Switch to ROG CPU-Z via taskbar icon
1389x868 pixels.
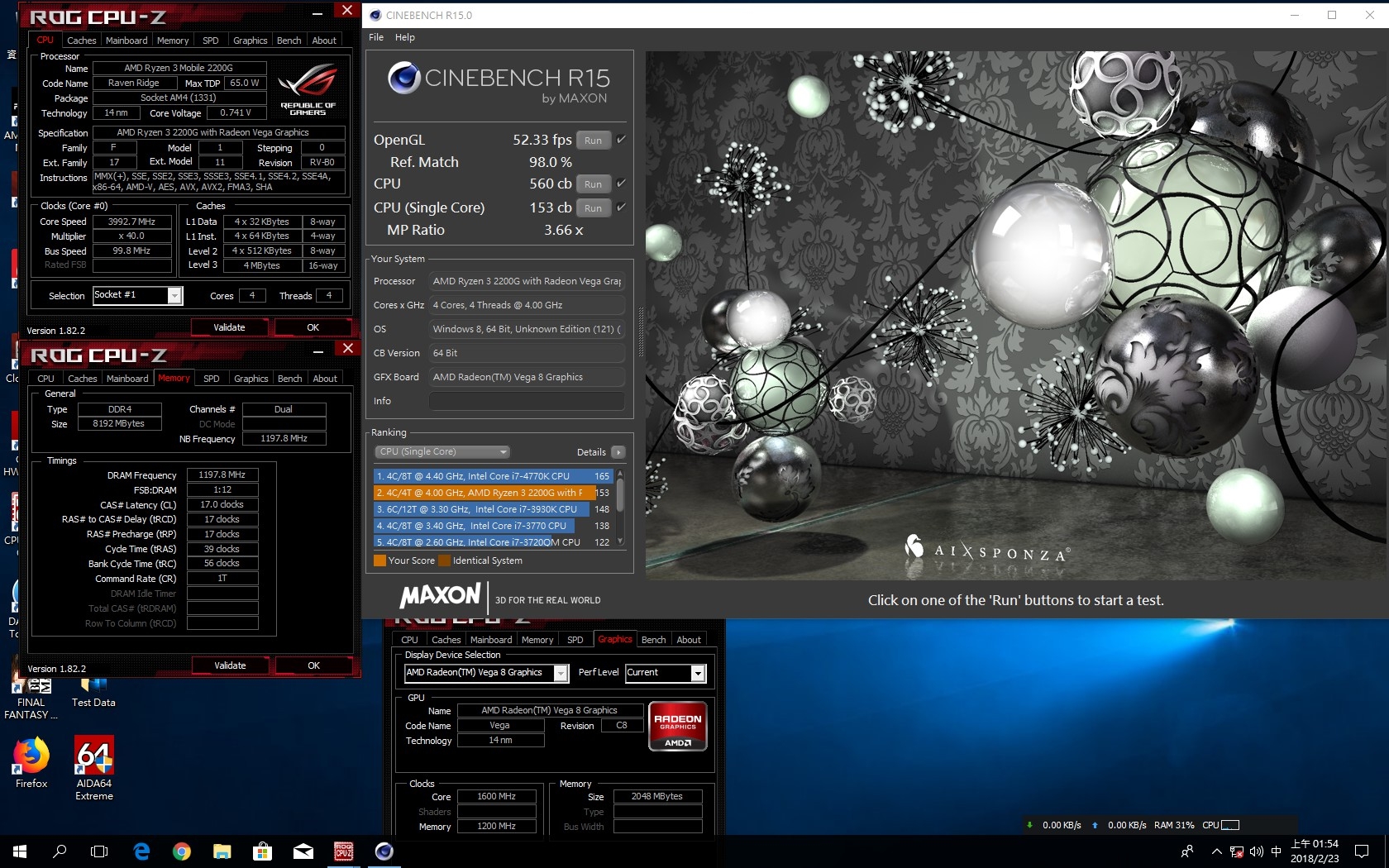click(x=343, y=851)
